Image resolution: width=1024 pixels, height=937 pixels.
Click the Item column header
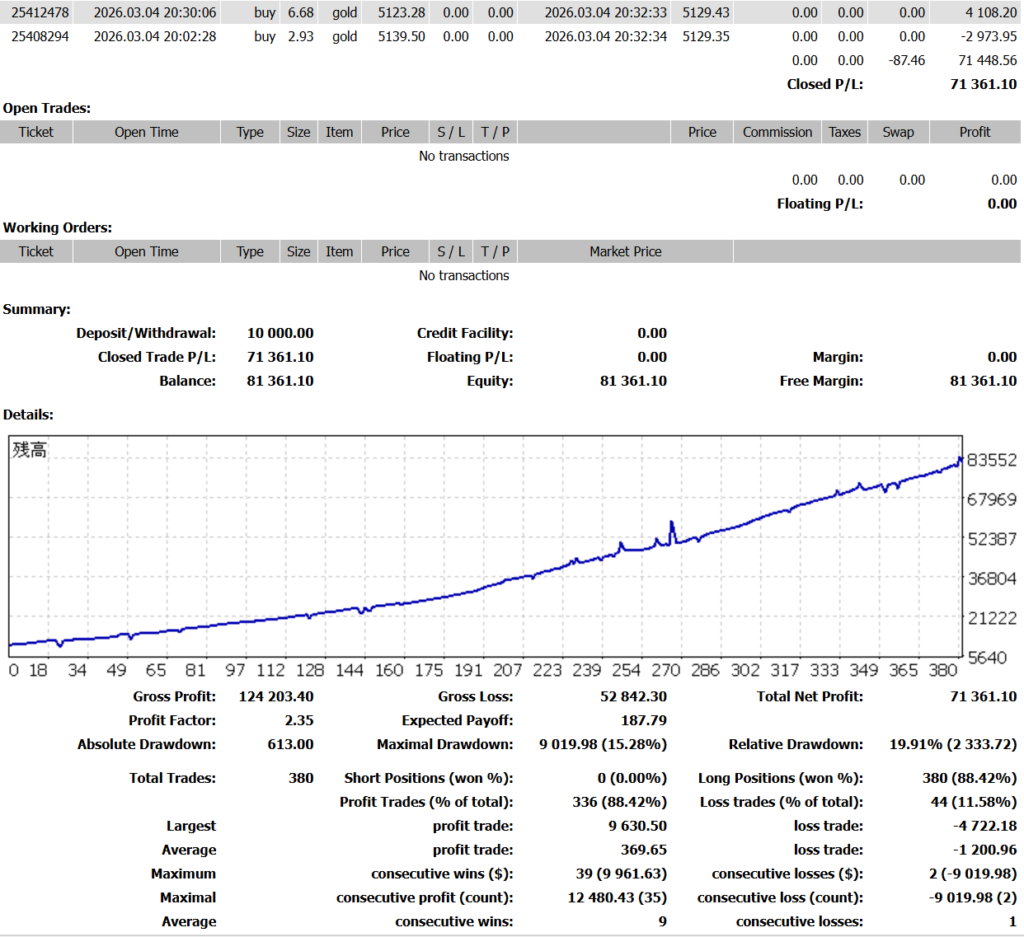[x=339, y=131]
